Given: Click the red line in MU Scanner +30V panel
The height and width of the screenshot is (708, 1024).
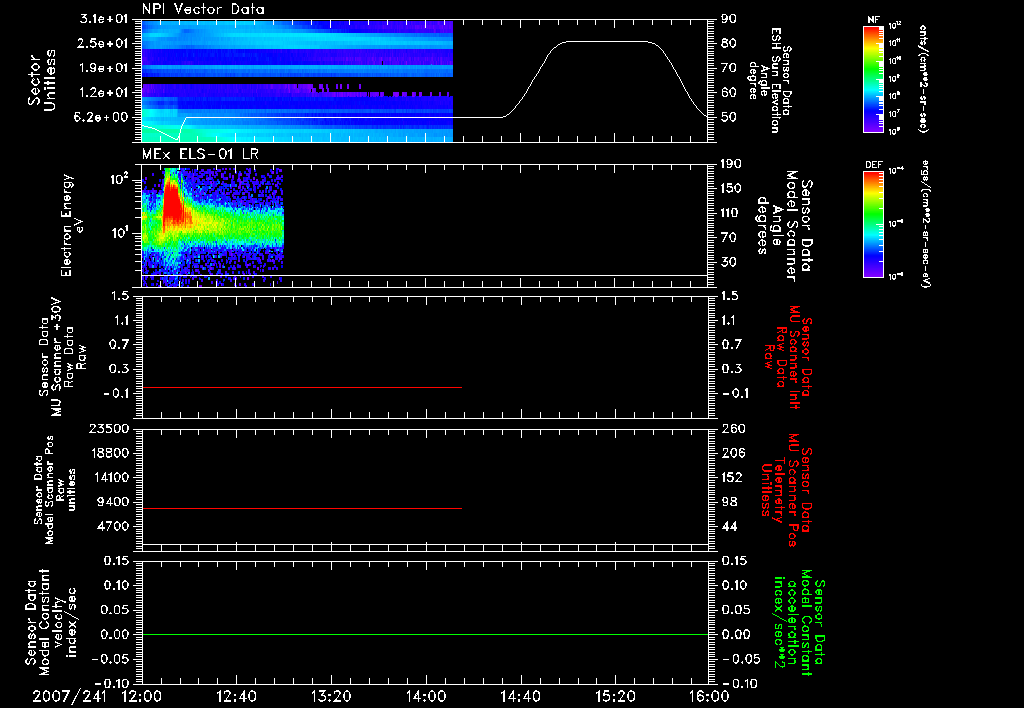Looking at the screenshot, I should point(302,387).
